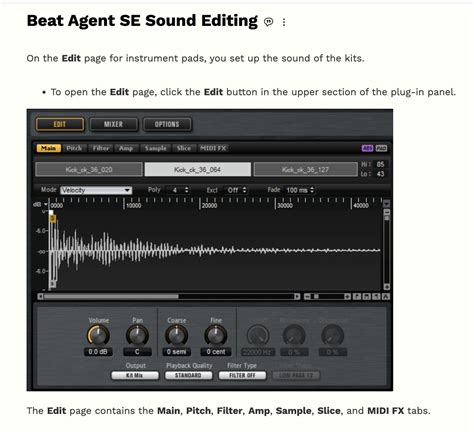Open the dB scale dropdown arrow

point(46,204)
